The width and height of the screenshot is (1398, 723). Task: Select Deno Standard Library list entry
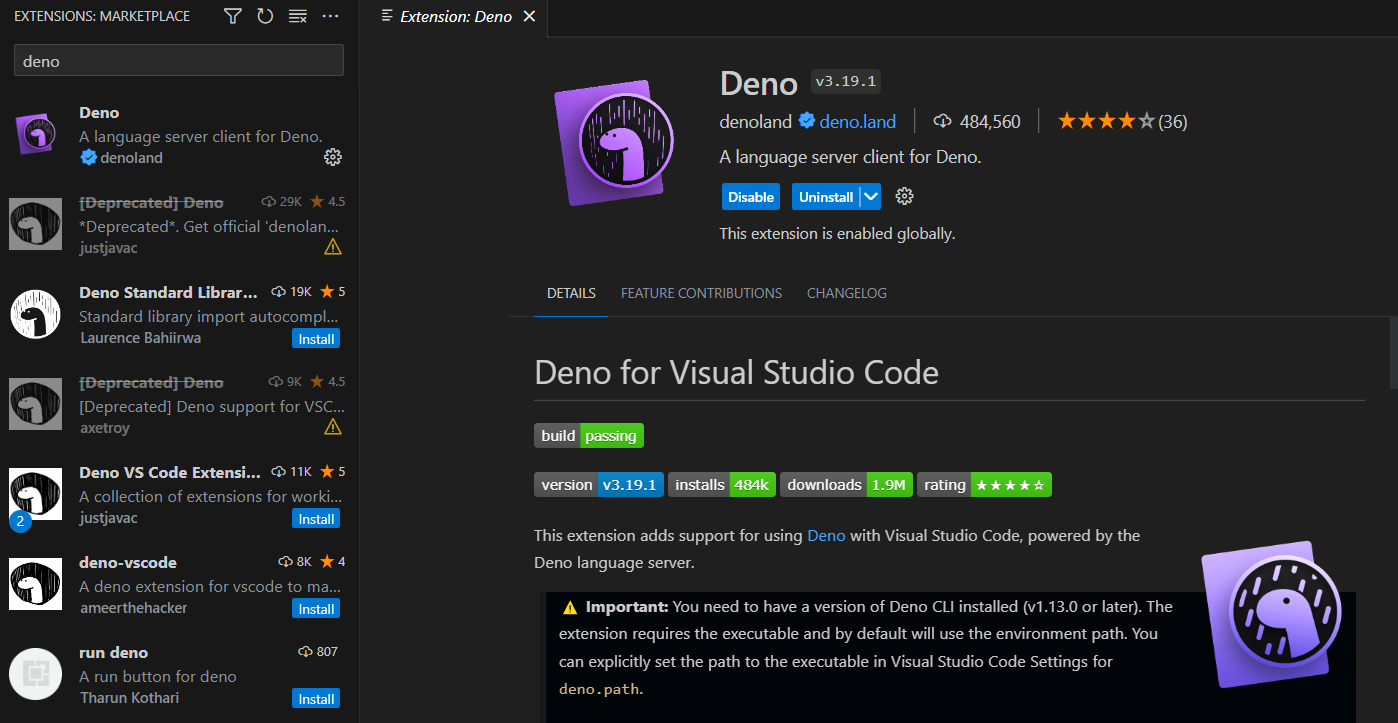(x=179, y=315)
